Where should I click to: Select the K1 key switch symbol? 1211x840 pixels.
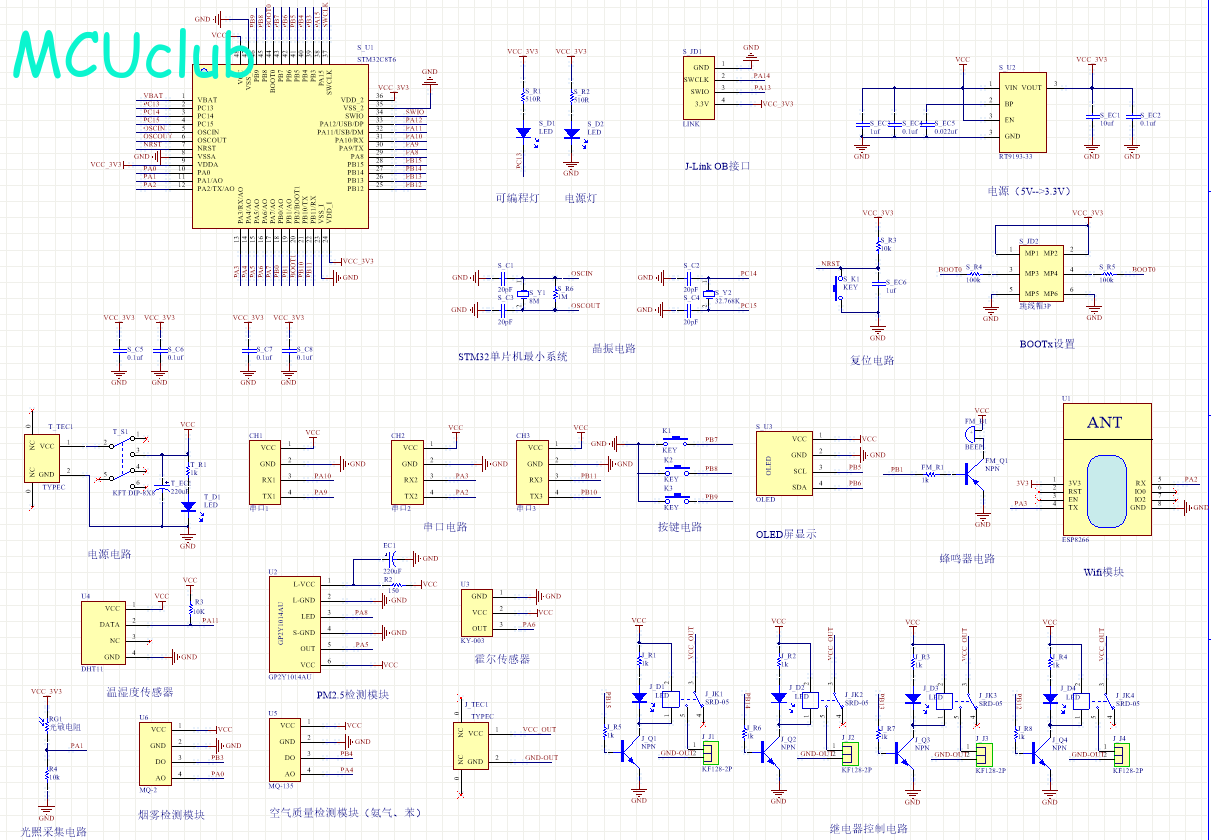click(677, 440)
